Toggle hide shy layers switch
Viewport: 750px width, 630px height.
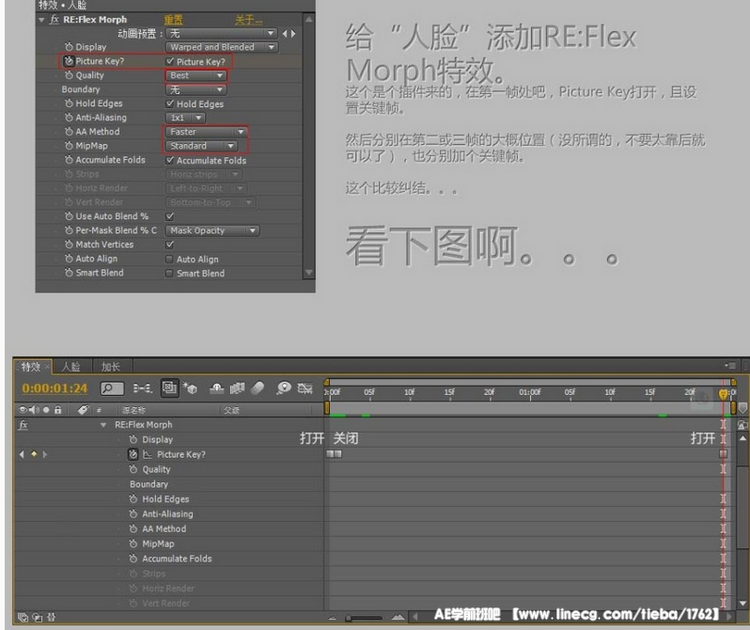coord(217,388)
